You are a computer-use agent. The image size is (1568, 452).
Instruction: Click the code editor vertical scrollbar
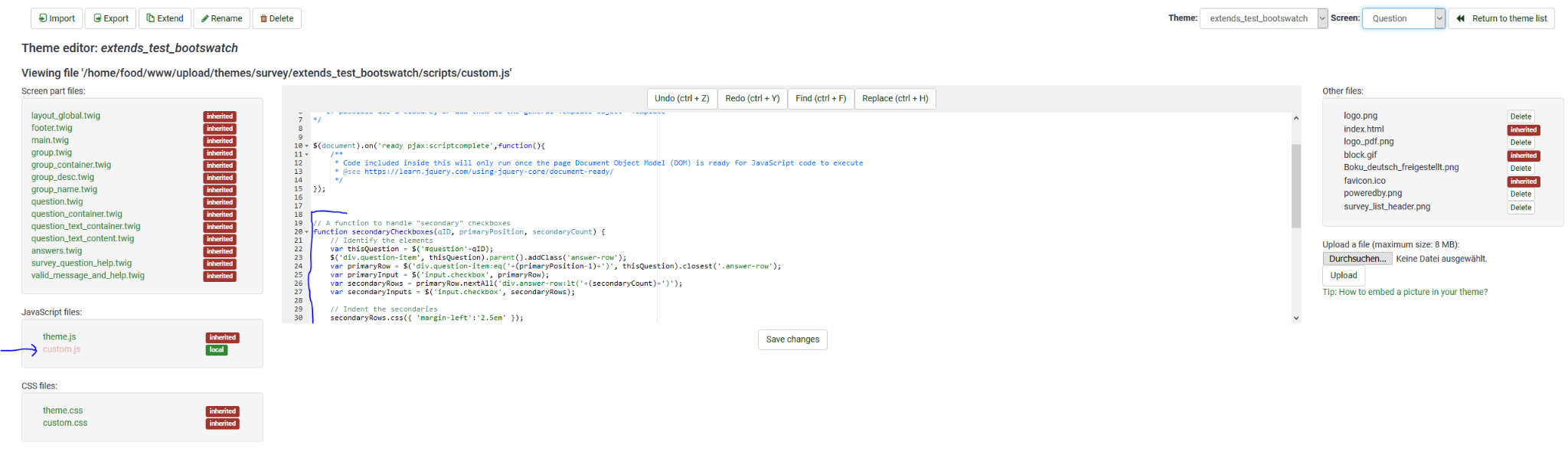click(x=1295, y=186)
